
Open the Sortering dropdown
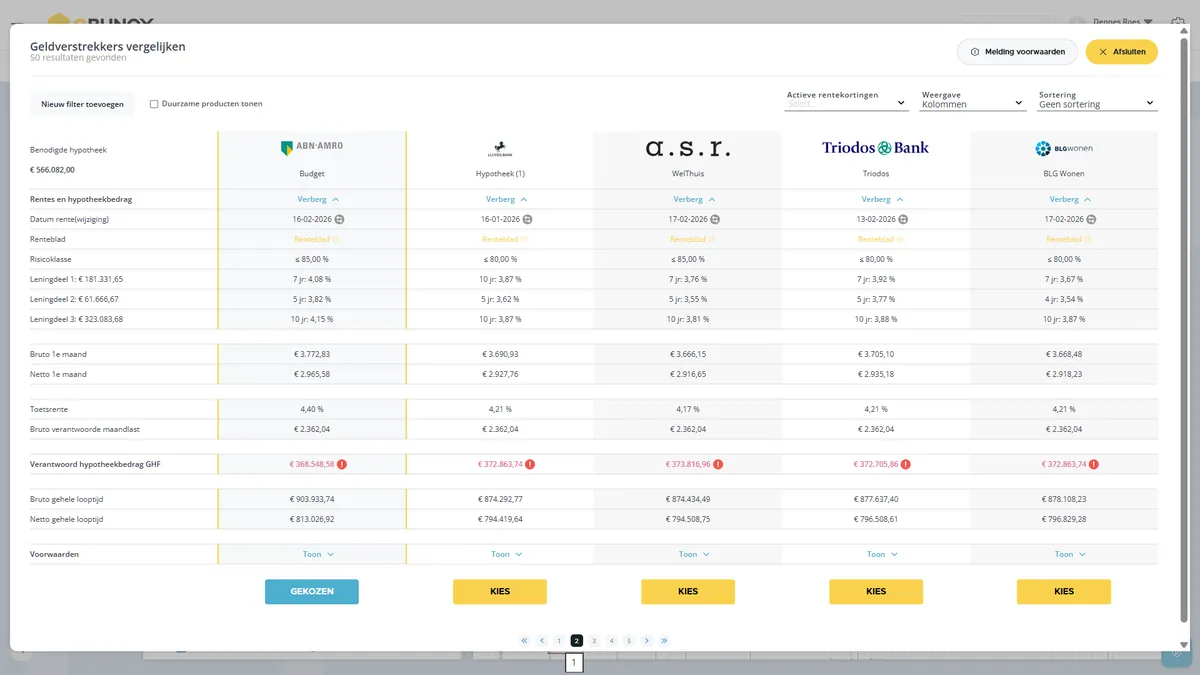click(x=1097, y=100)
